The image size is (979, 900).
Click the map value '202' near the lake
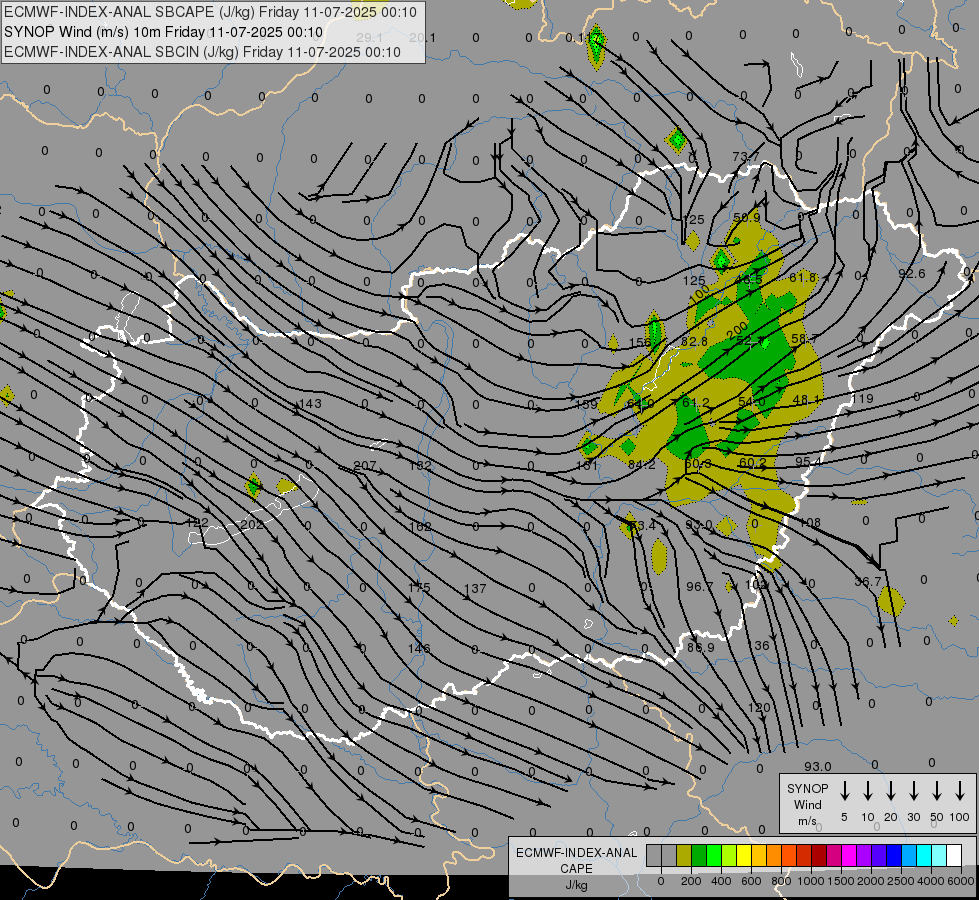[252, 525]
